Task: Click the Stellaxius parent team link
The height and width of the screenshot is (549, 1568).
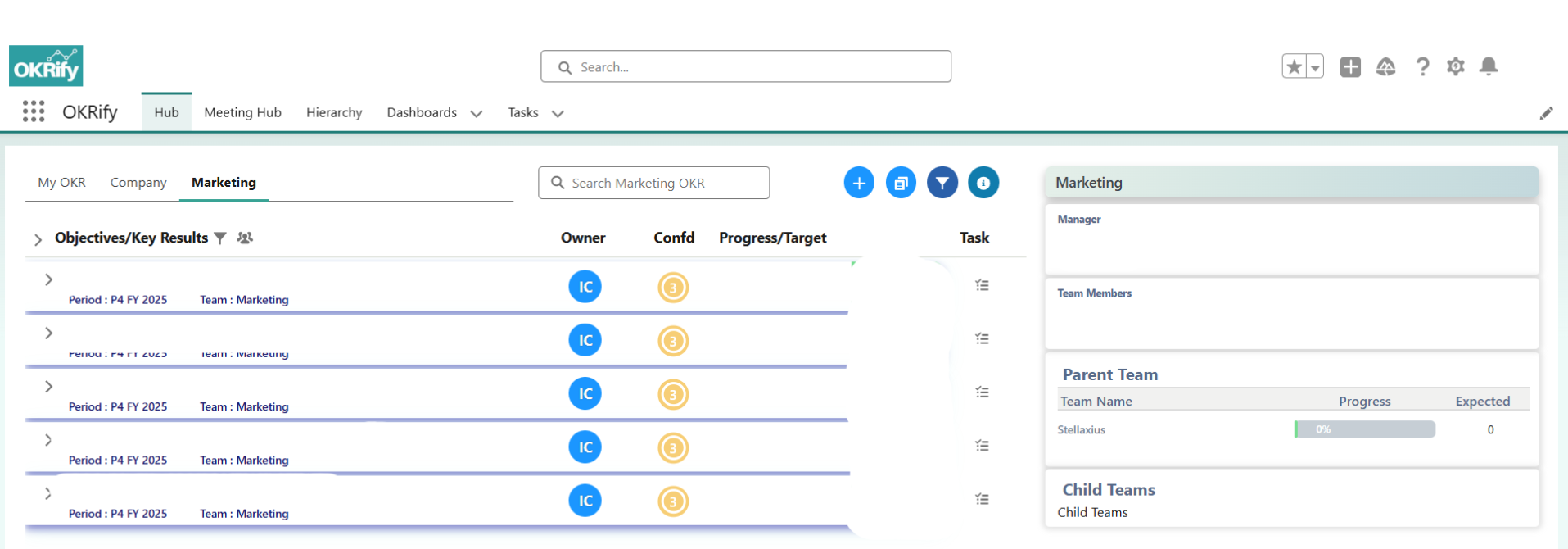Action: (1081, 429)
